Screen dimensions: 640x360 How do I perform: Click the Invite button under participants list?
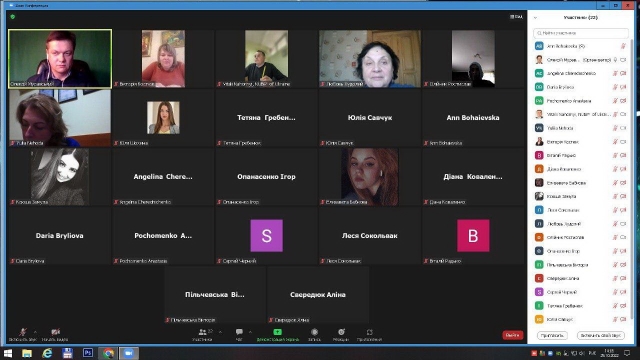552,335
